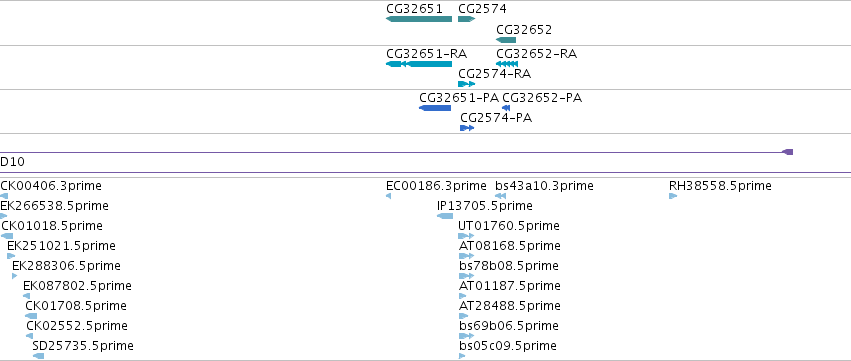This screenshot has height=361, width=851.
Task: Open the AT08168.5prime label
Action: (x=509, y=246)
